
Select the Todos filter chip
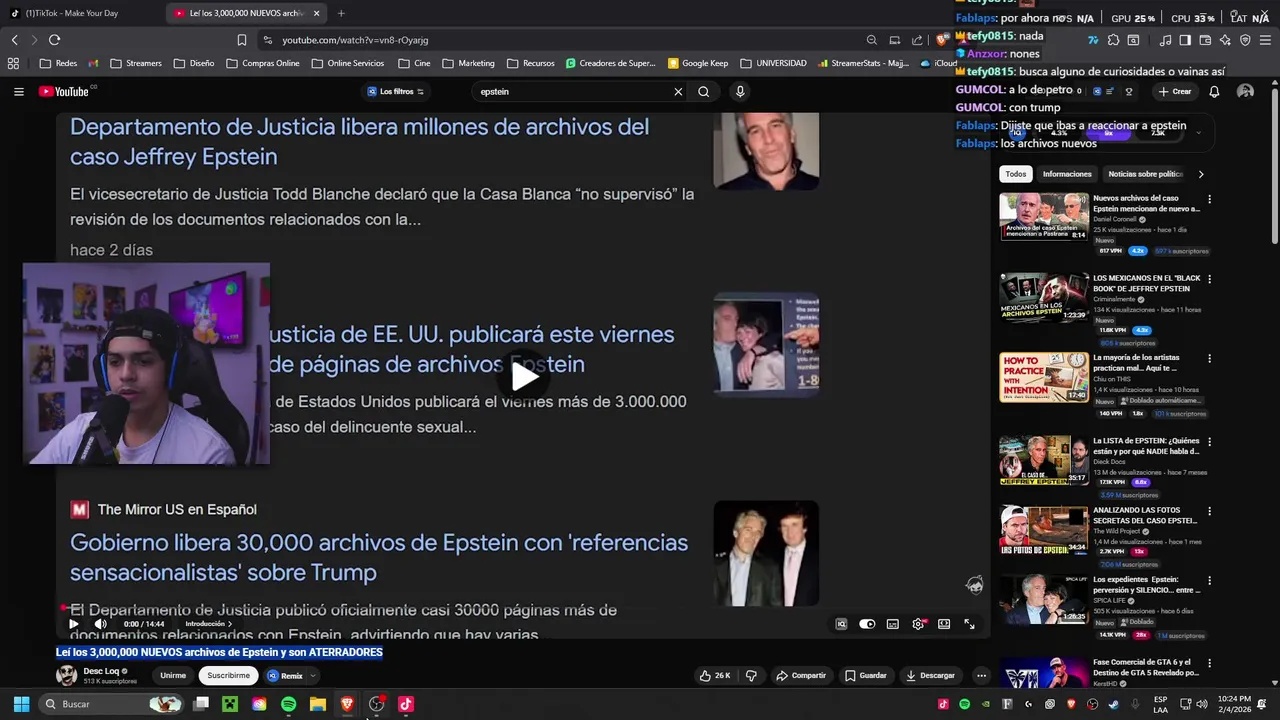(x=1016, y=174)
